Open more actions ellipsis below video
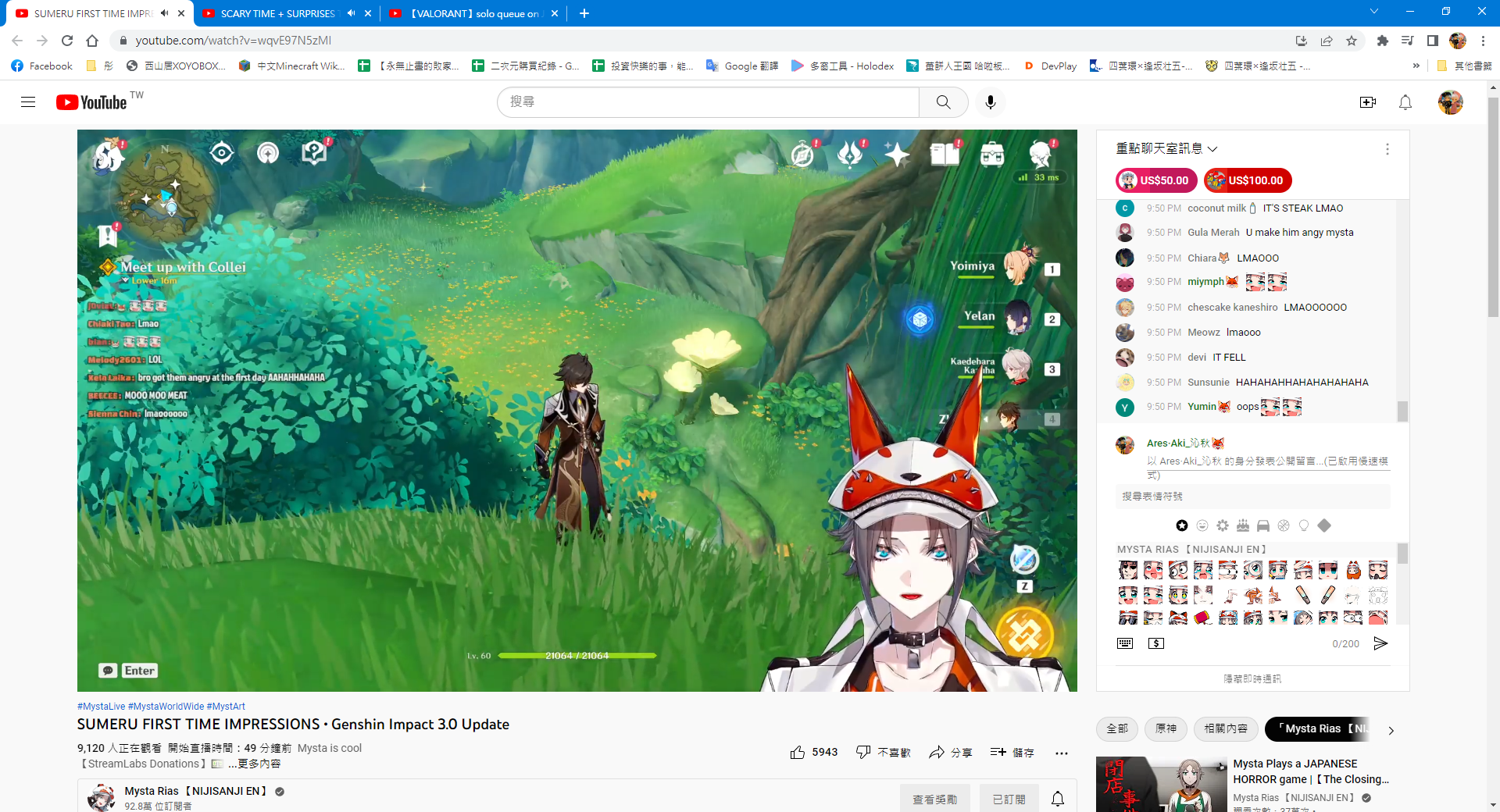 [x=1061, y=753]
